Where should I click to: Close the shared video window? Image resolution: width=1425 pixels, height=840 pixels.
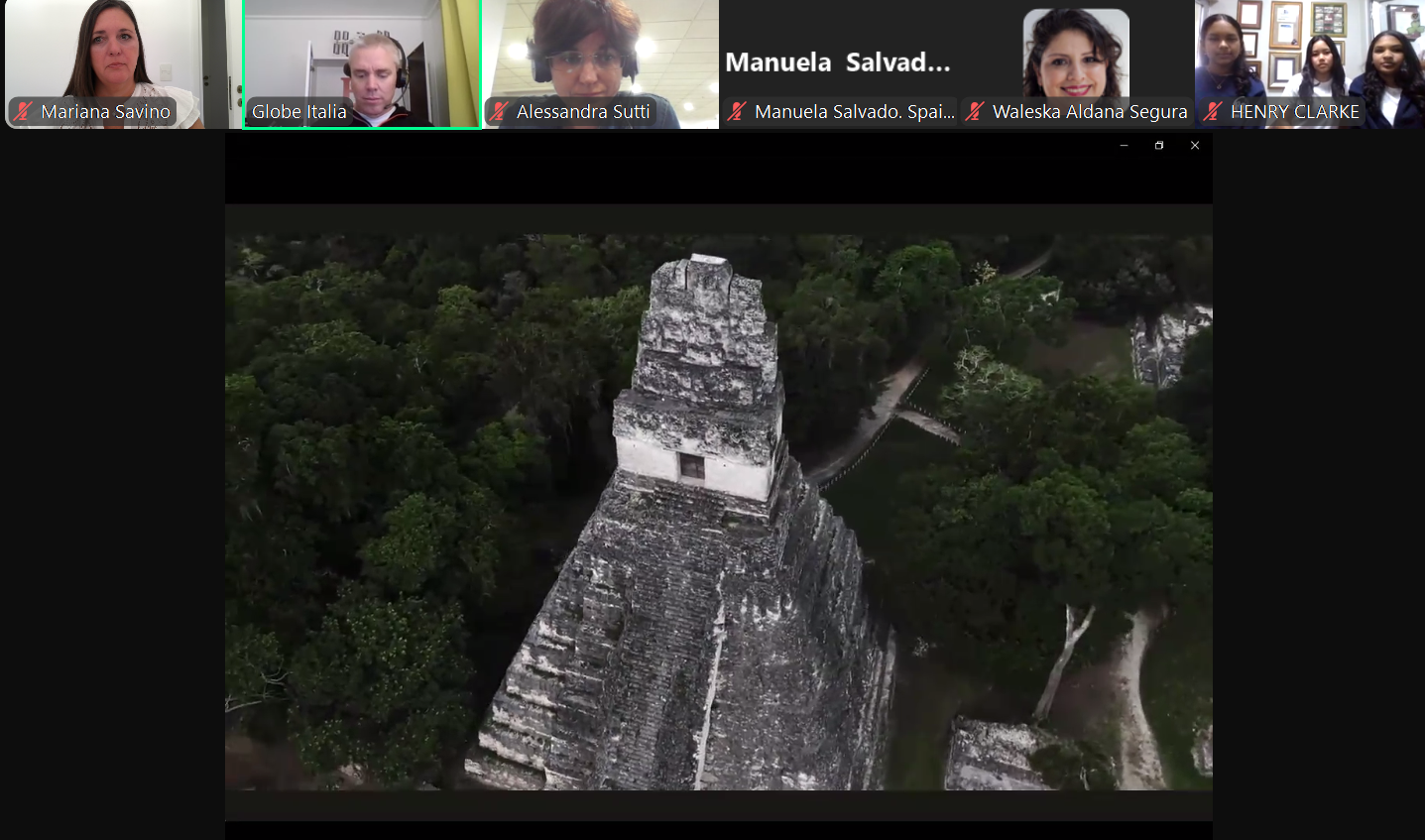pyautogui.click(x=1195, y=146)
